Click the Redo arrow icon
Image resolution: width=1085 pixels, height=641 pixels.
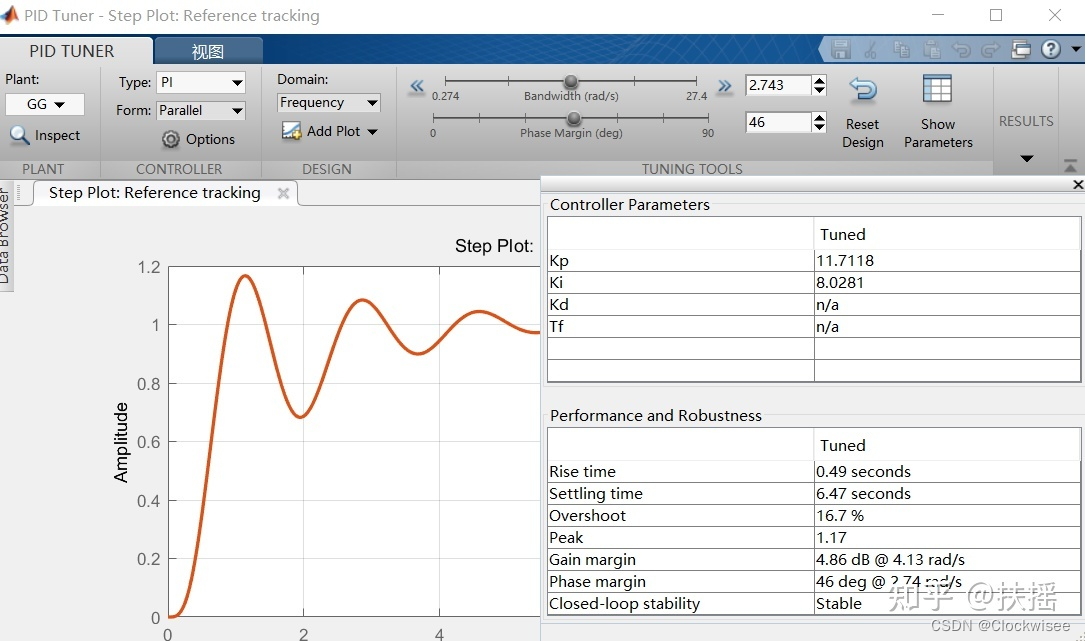(x=991, y=49)
